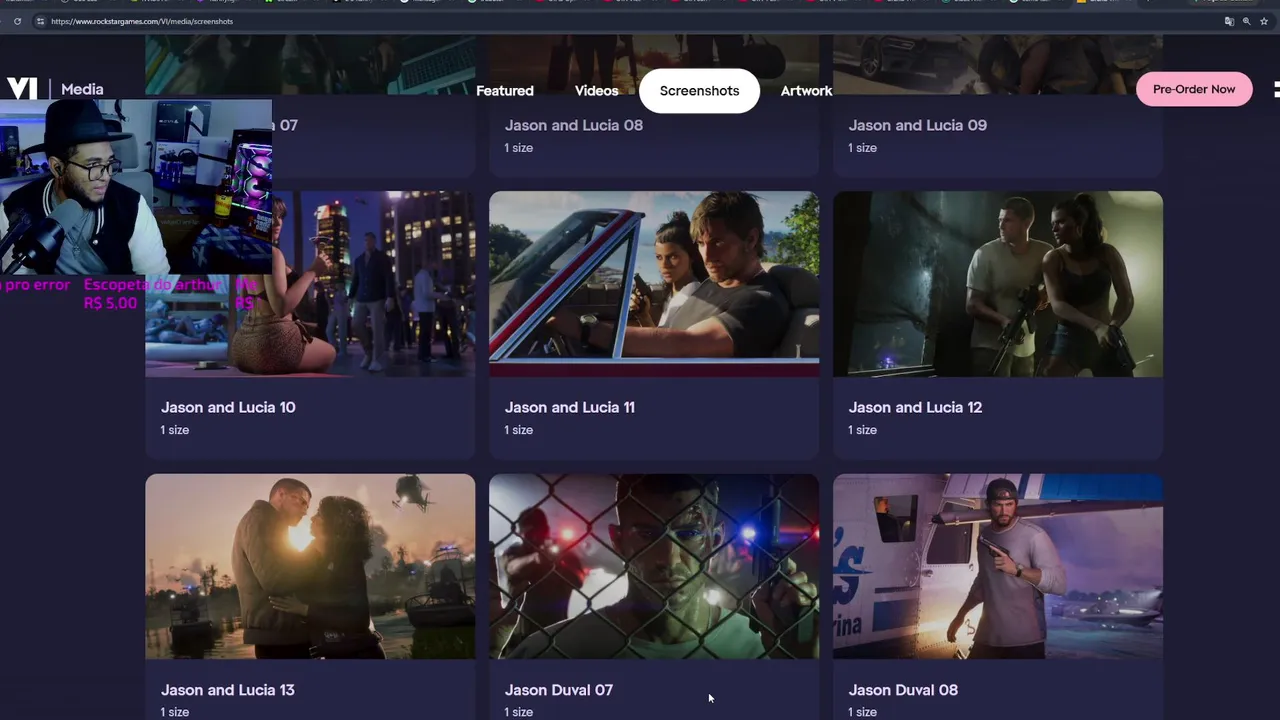Screen dimensions: 1280x720
Task: Open the Media section link
Action: [x=82, y=89]
